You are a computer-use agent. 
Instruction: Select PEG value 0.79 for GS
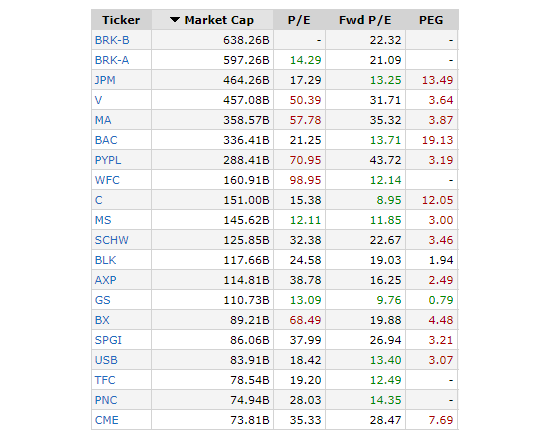point(441,300)
